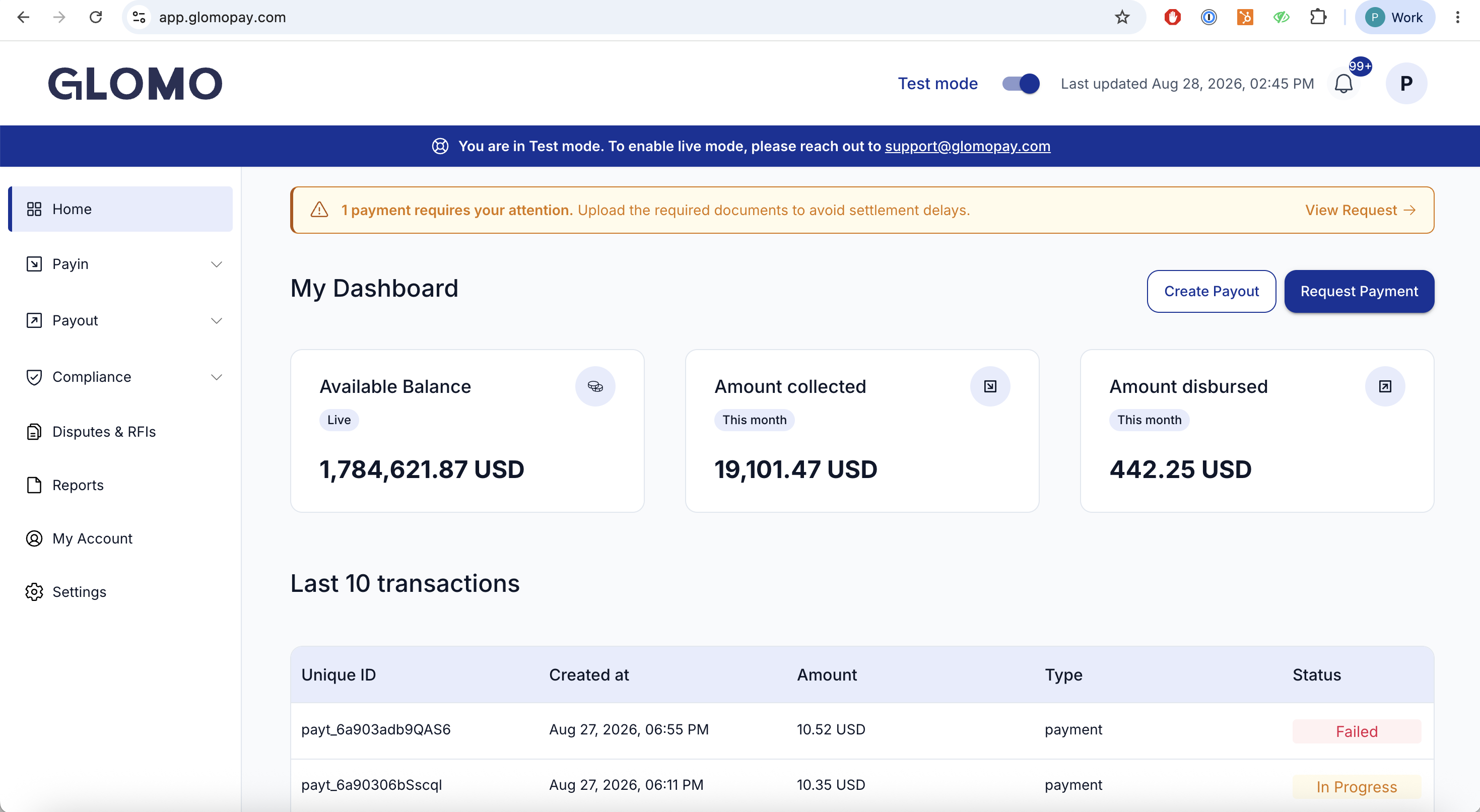Viewport: 1480px width, 812px height.
Task: Click the Create Payout button
Action: point(1211,291)
